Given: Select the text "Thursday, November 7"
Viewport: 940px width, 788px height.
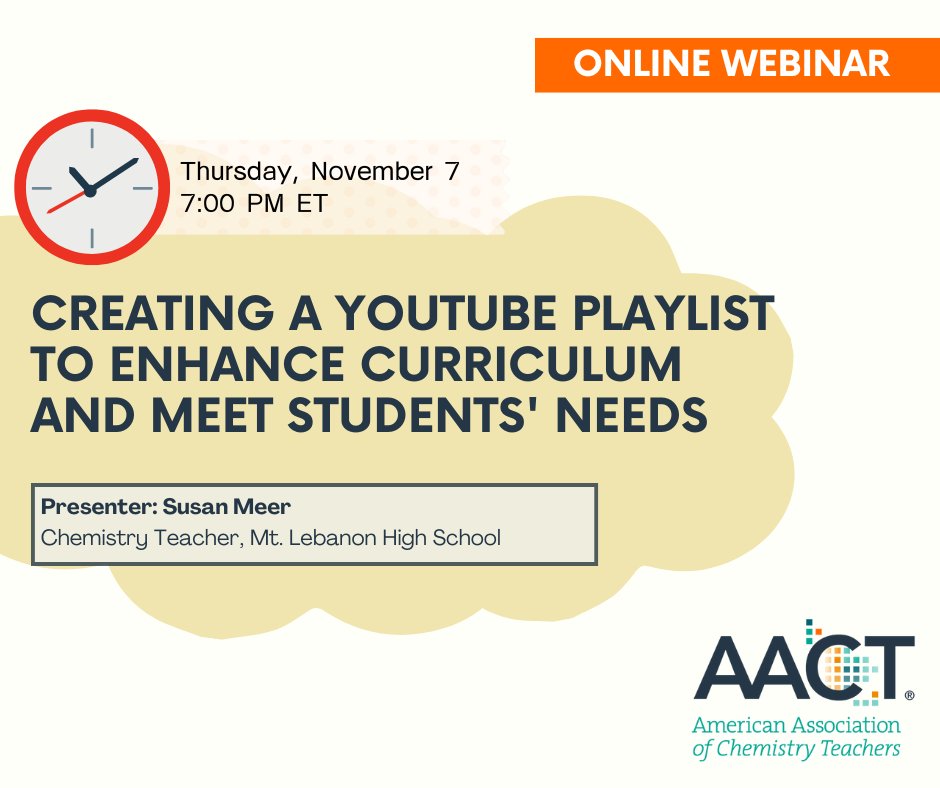Looking at the screenshot, I should click(320, 172).
